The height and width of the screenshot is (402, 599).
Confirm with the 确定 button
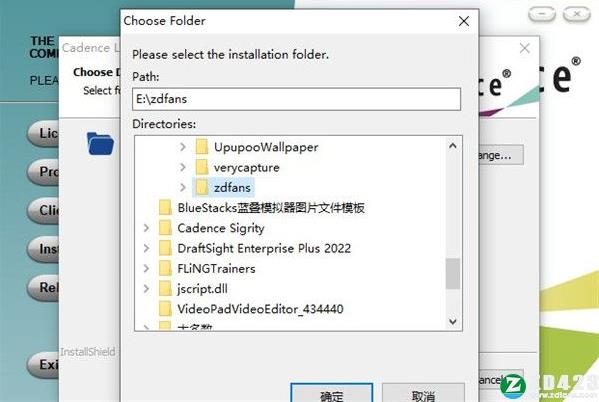pyautogui.click(x=332, y=393)
